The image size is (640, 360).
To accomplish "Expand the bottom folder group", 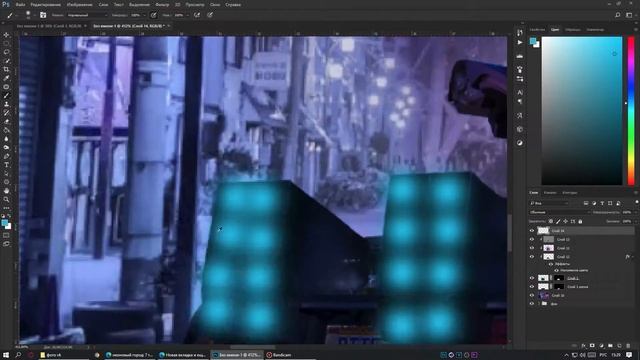I will (x=539, y=304).
